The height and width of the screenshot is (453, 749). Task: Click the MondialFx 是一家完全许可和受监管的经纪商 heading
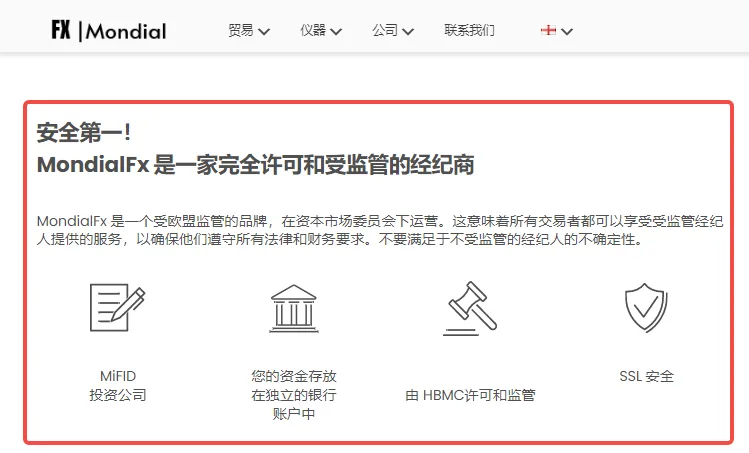pyautogui.click(x=256, y=165)
